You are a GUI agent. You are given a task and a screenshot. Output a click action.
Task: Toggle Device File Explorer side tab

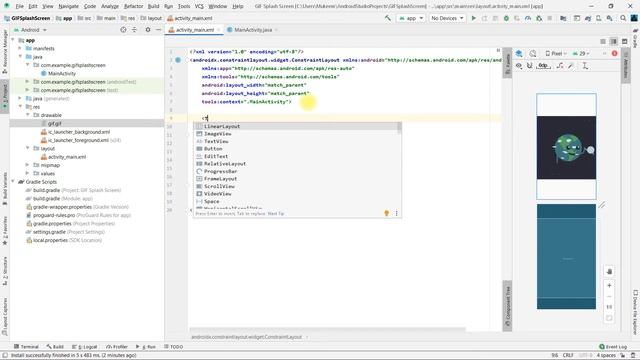[x=635, y=312]
